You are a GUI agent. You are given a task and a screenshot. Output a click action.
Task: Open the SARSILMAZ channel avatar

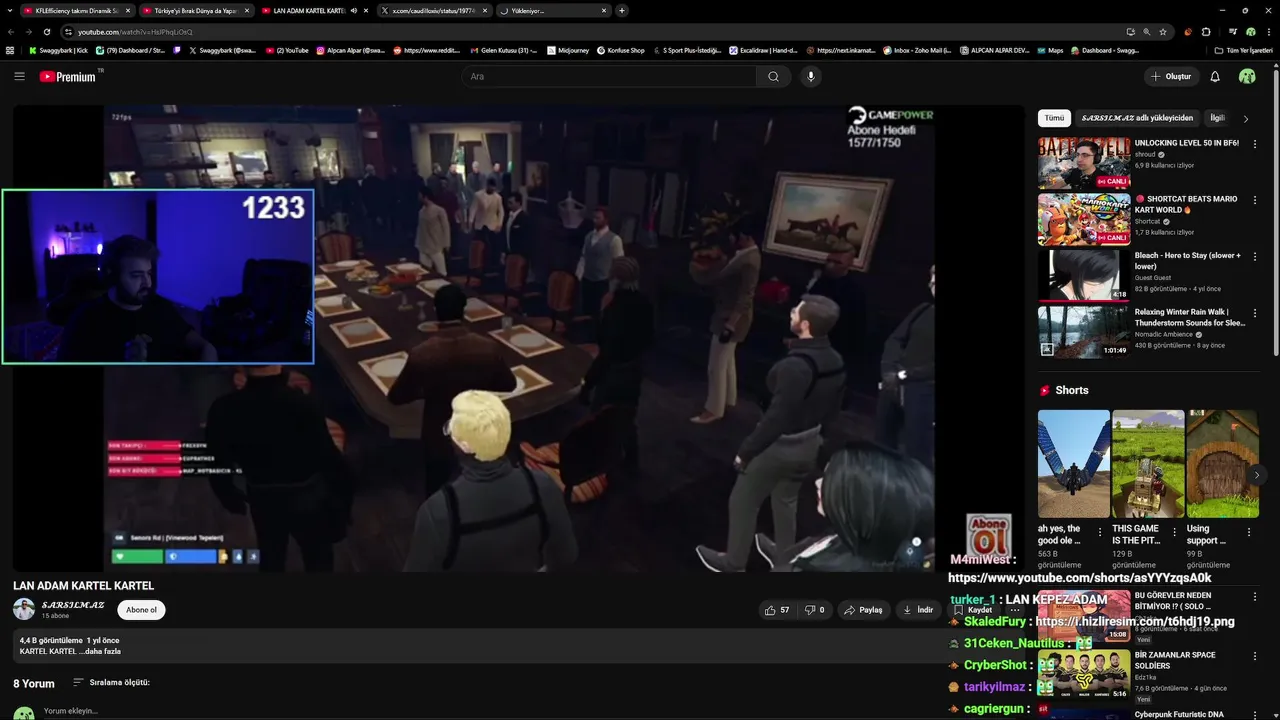(x=24, y=609)
